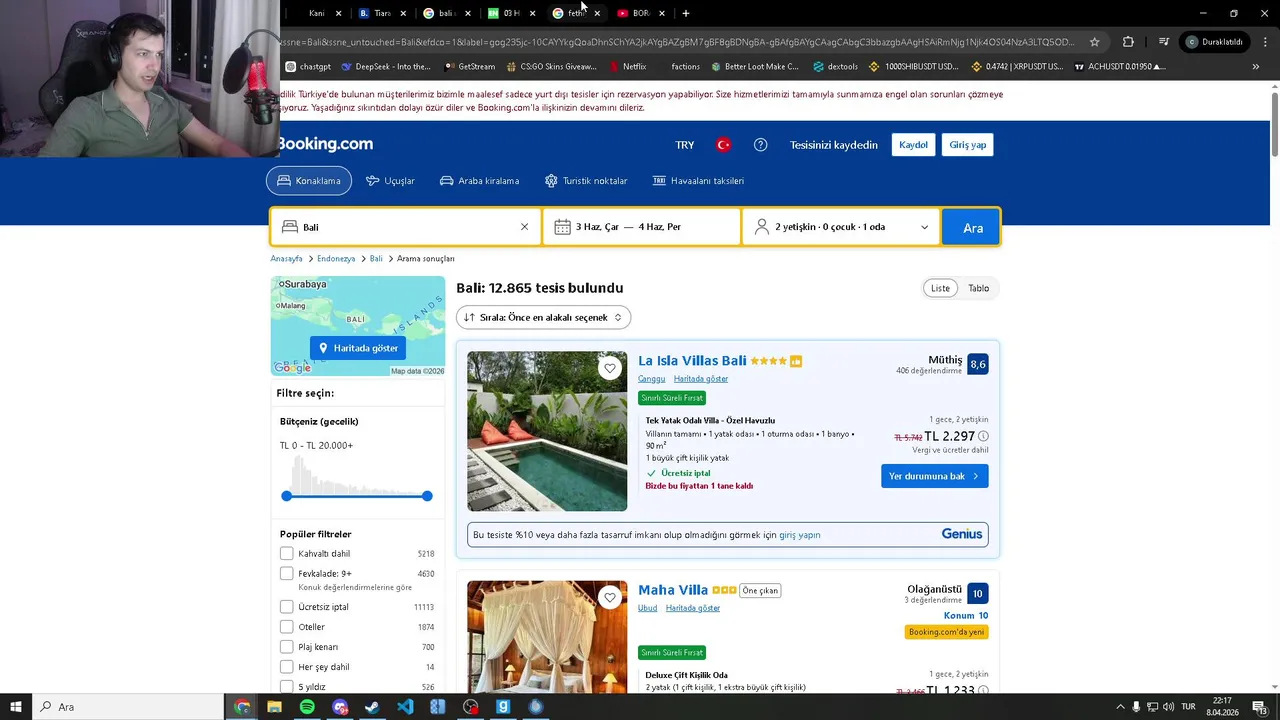The height and width of the screenshot is (720, 1280).
Task: Click the Windows taskbar Ara search box
Action: 128,707
